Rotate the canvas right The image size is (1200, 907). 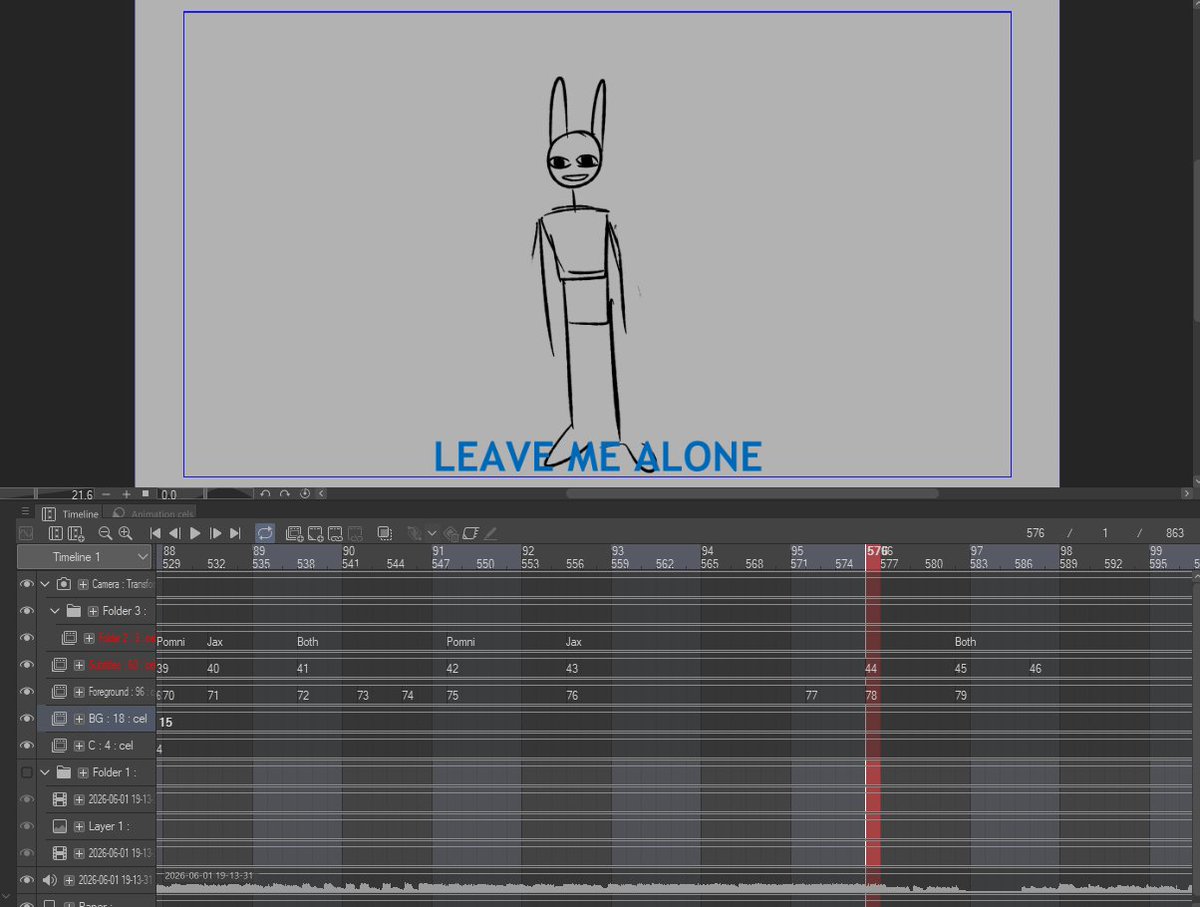click(x=285, y=494)
